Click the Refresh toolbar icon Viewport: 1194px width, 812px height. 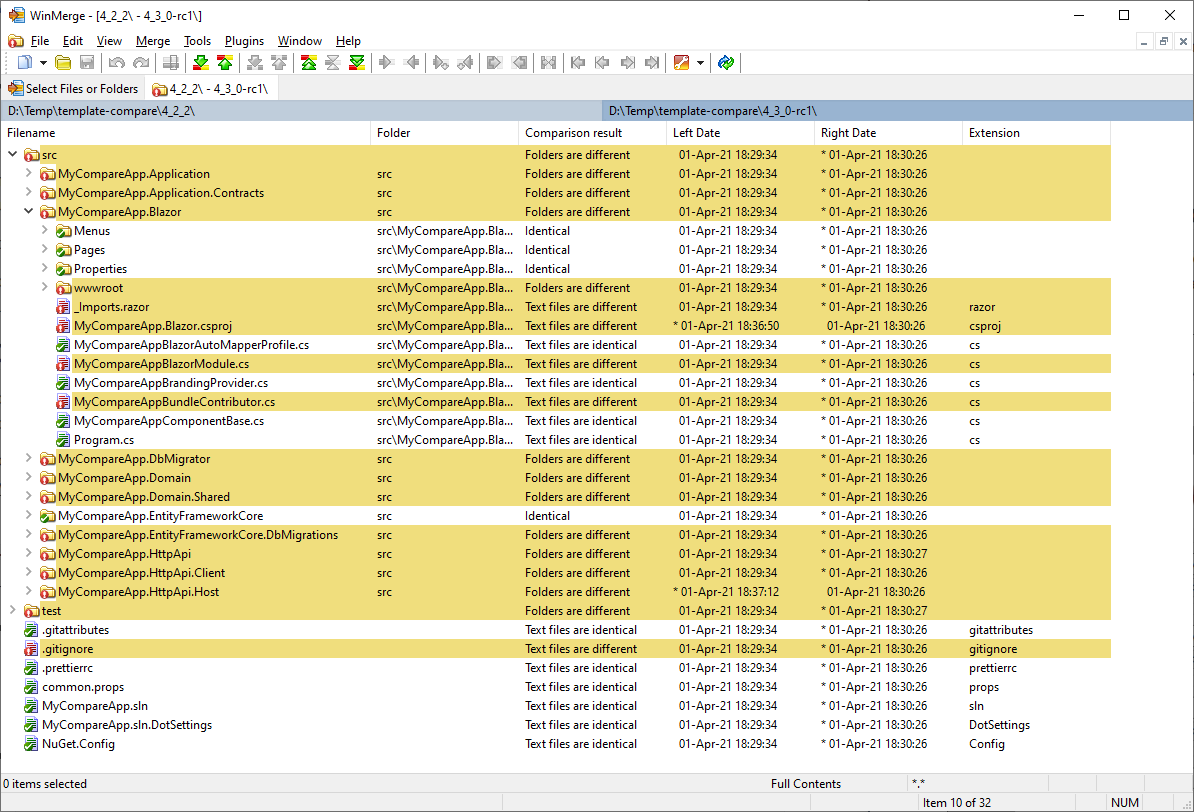[x=726, y=63]
